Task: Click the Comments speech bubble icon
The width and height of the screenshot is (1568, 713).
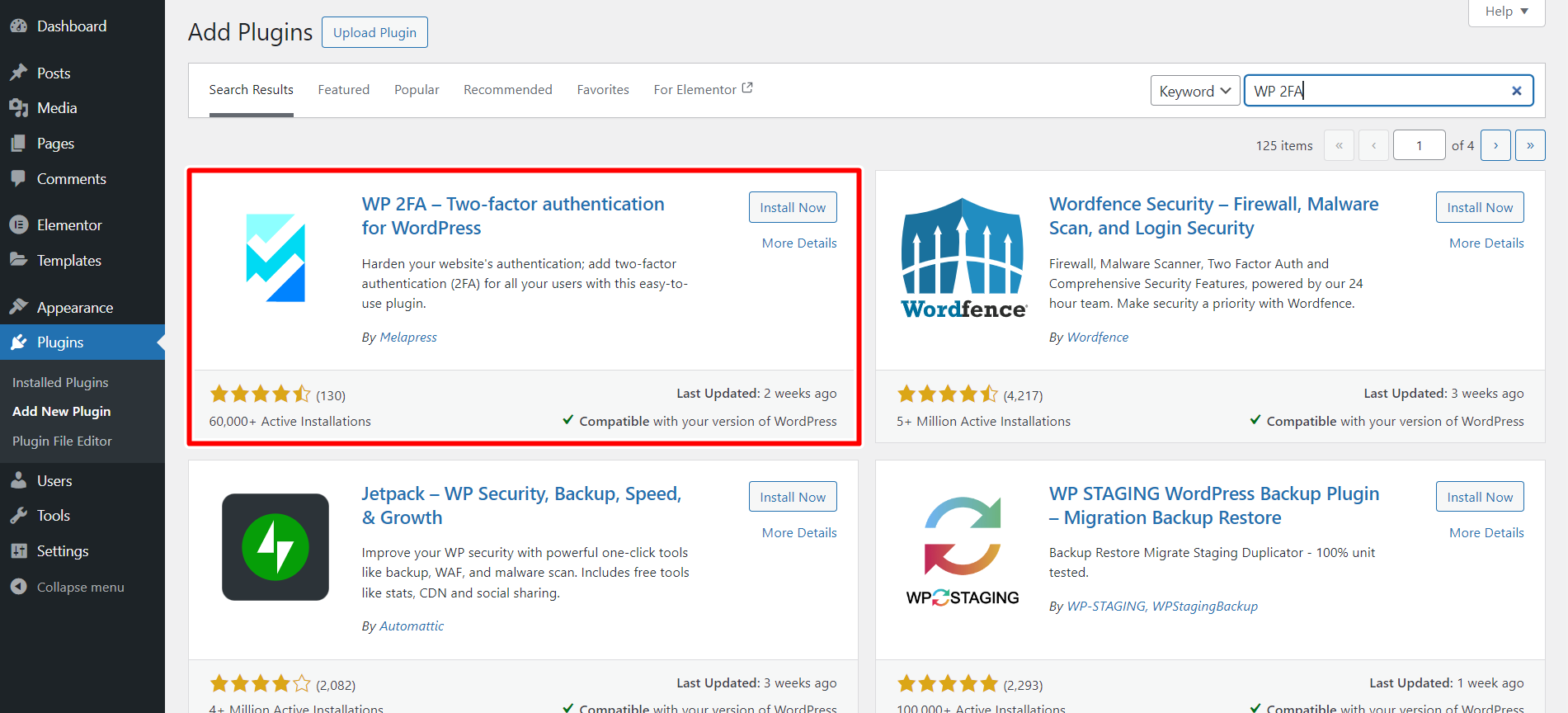Action: [x=18, y=178]
